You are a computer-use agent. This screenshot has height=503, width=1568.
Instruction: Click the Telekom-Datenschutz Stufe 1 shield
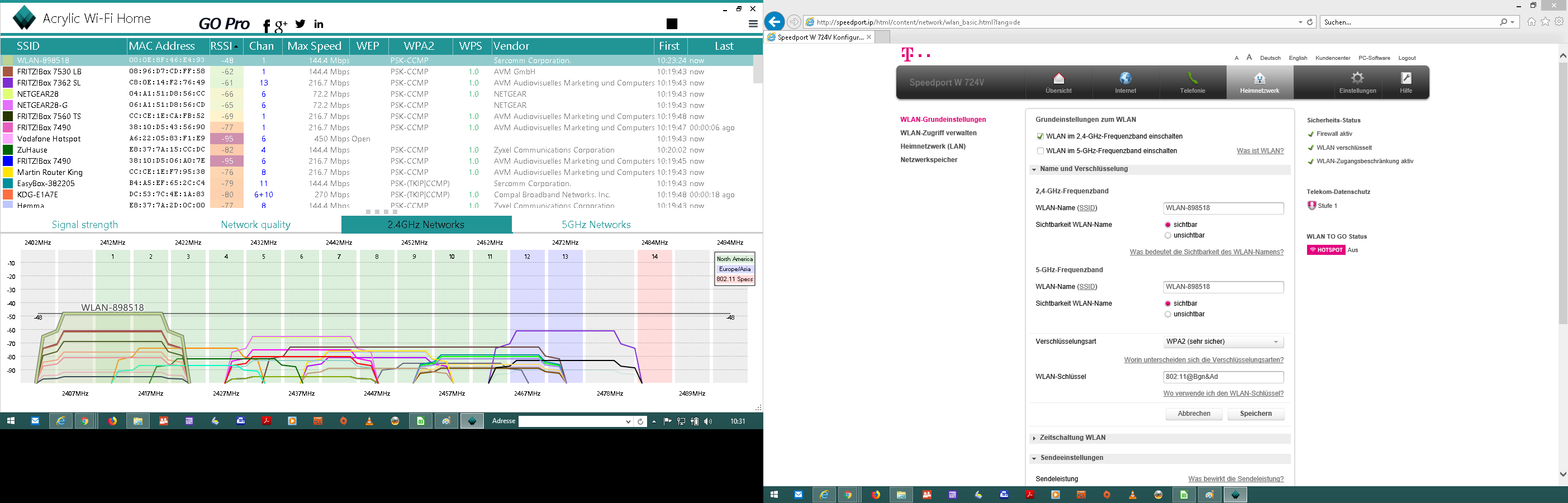(x=1312, y=206)
